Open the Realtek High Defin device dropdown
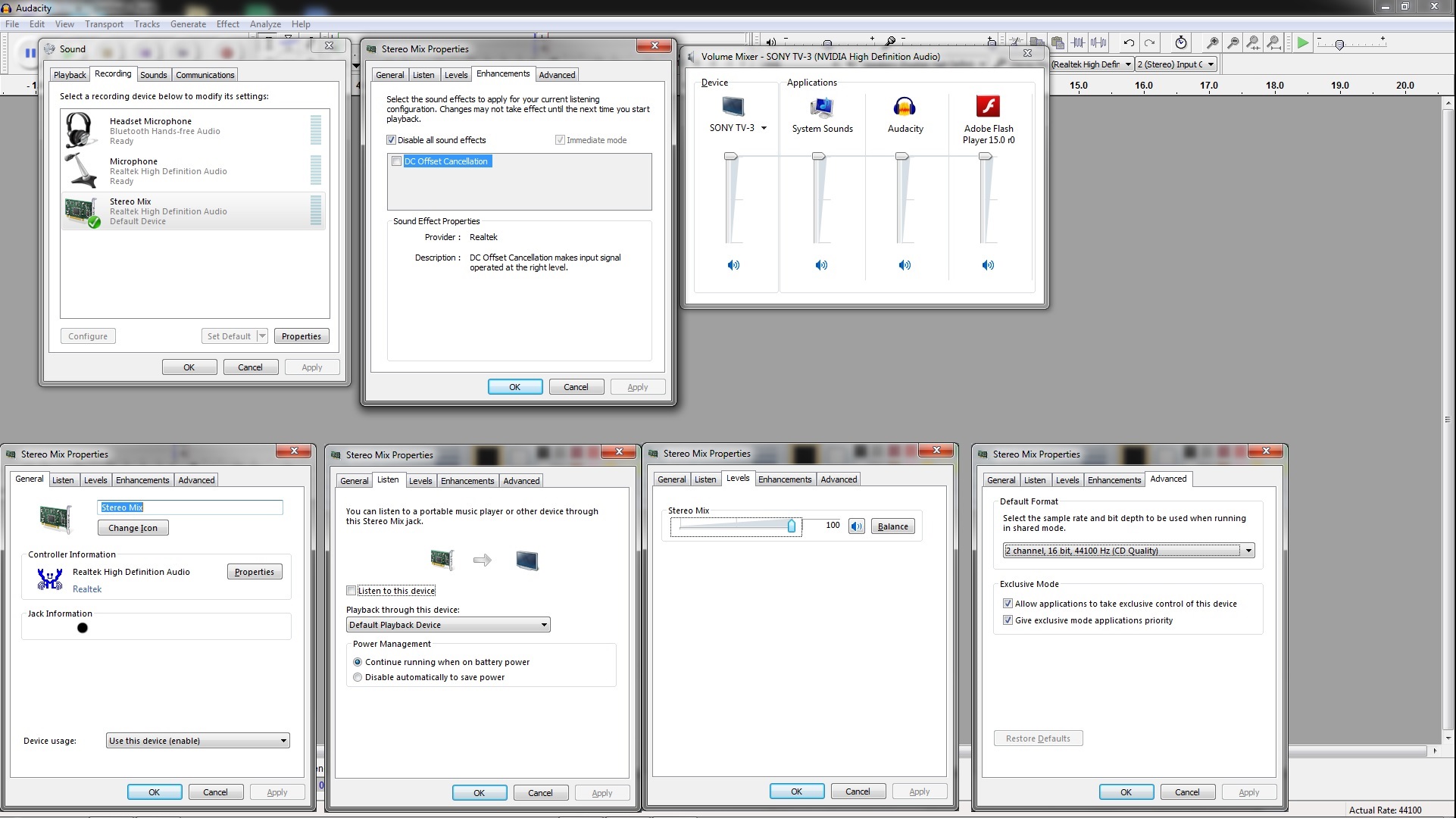The image size is (1456, 818). pyautogui.click(x=1092, y=64)
